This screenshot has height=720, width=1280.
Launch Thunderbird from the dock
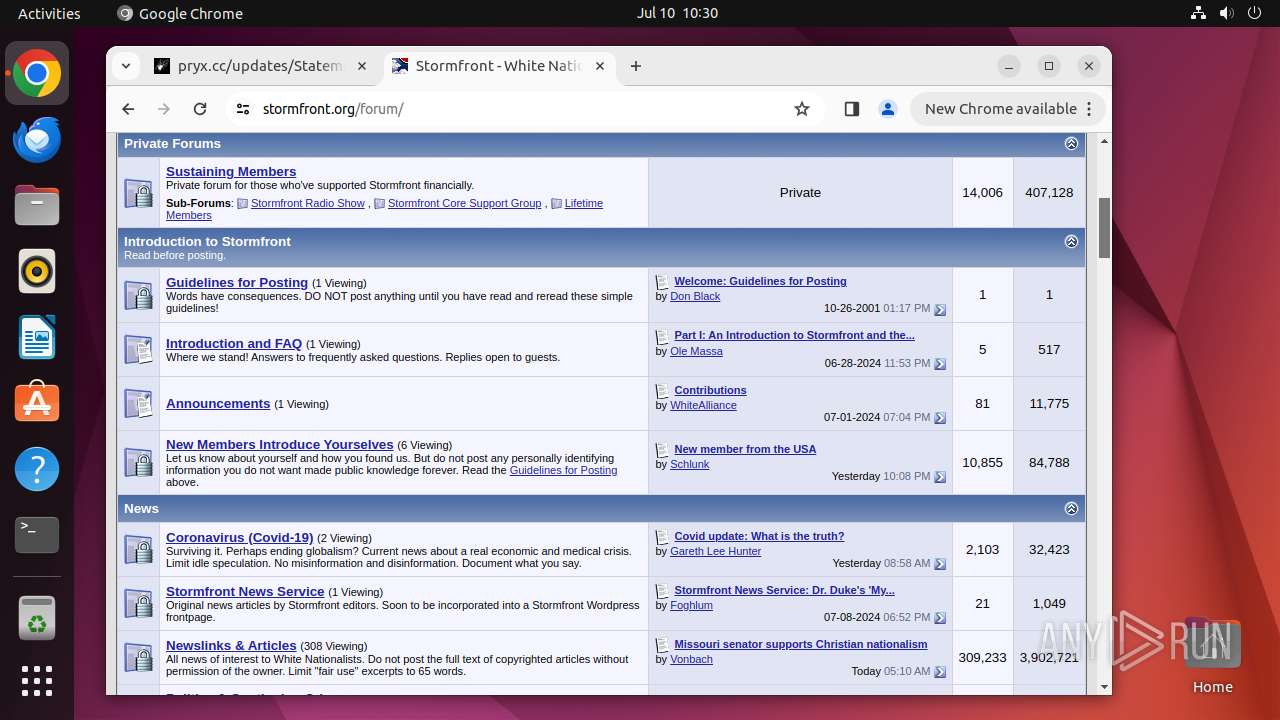tap(37, 140)
